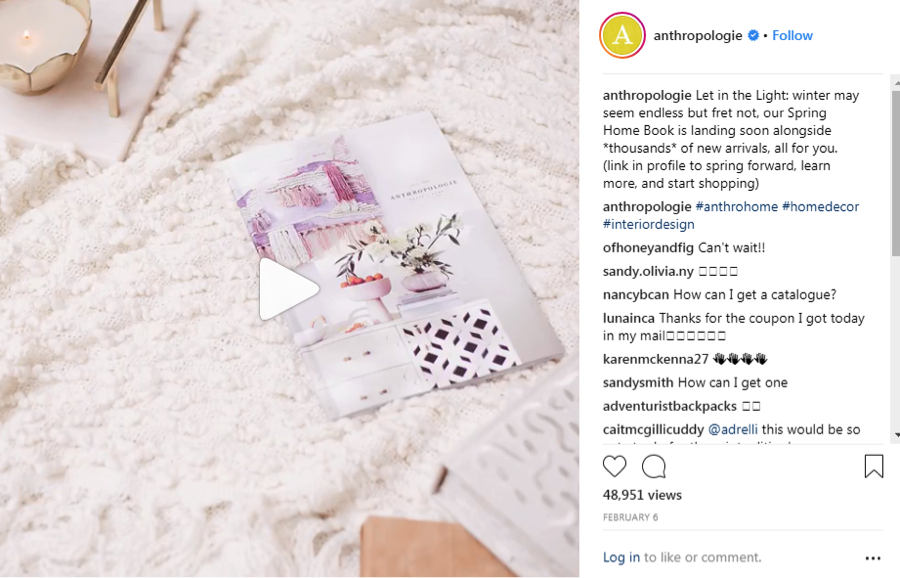Open karenmckenna27 commenter profile
Screen dimensions: 900x578
pyautogui.click(x=655, y=359)
